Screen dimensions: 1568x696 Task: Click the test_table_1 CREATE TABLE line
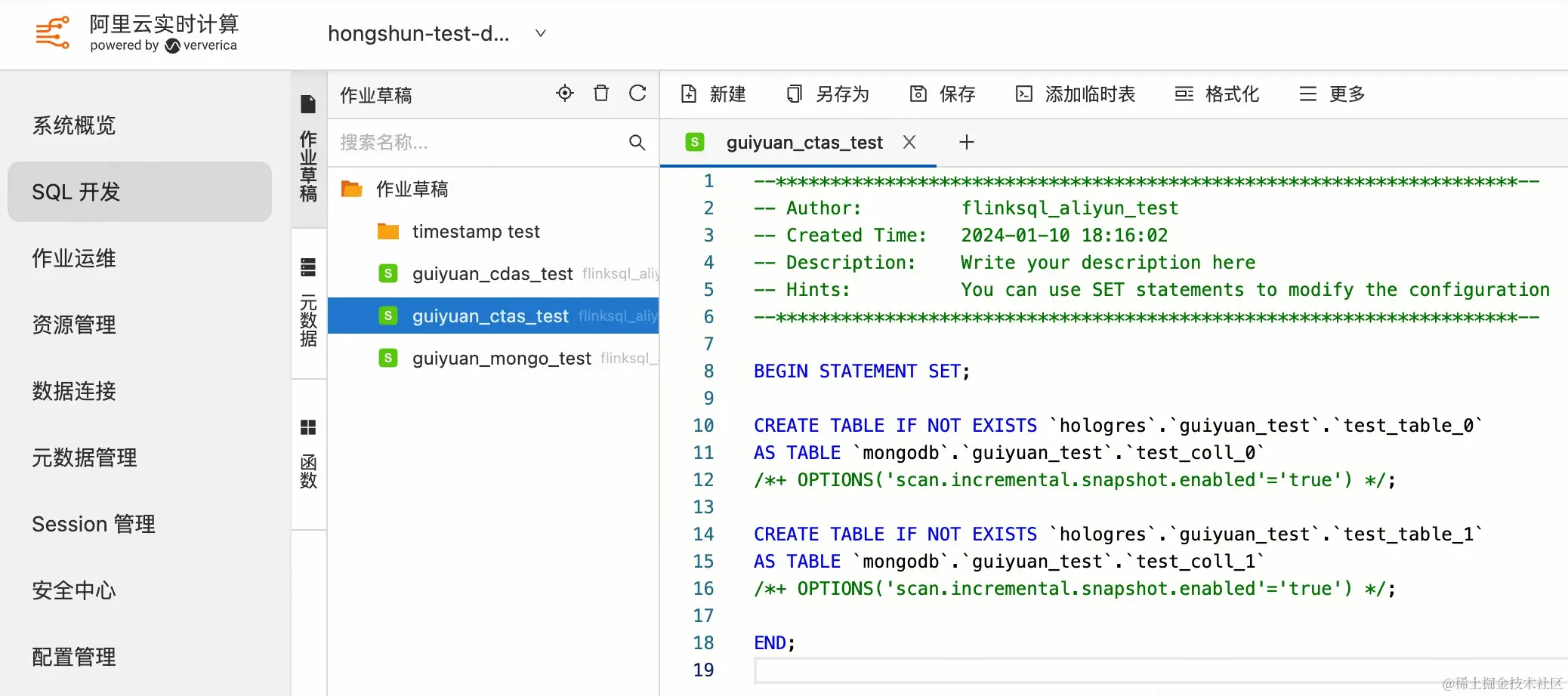[1119, 534]
